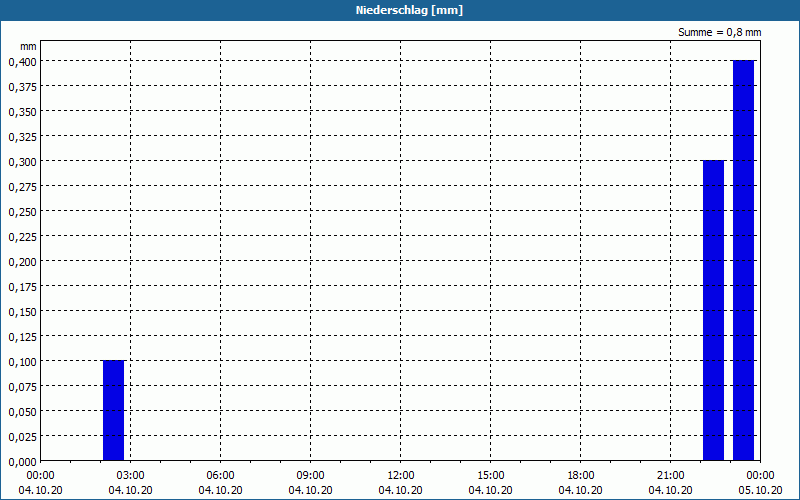800x500 pixels.
Task: Click the 12:00 time axis label
Action: (401, 476)
